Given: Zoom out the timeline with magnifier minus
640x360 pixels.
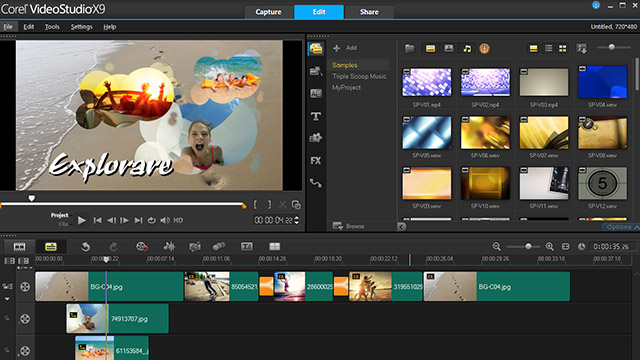Looking at the screenshot, I should [496, 247].
